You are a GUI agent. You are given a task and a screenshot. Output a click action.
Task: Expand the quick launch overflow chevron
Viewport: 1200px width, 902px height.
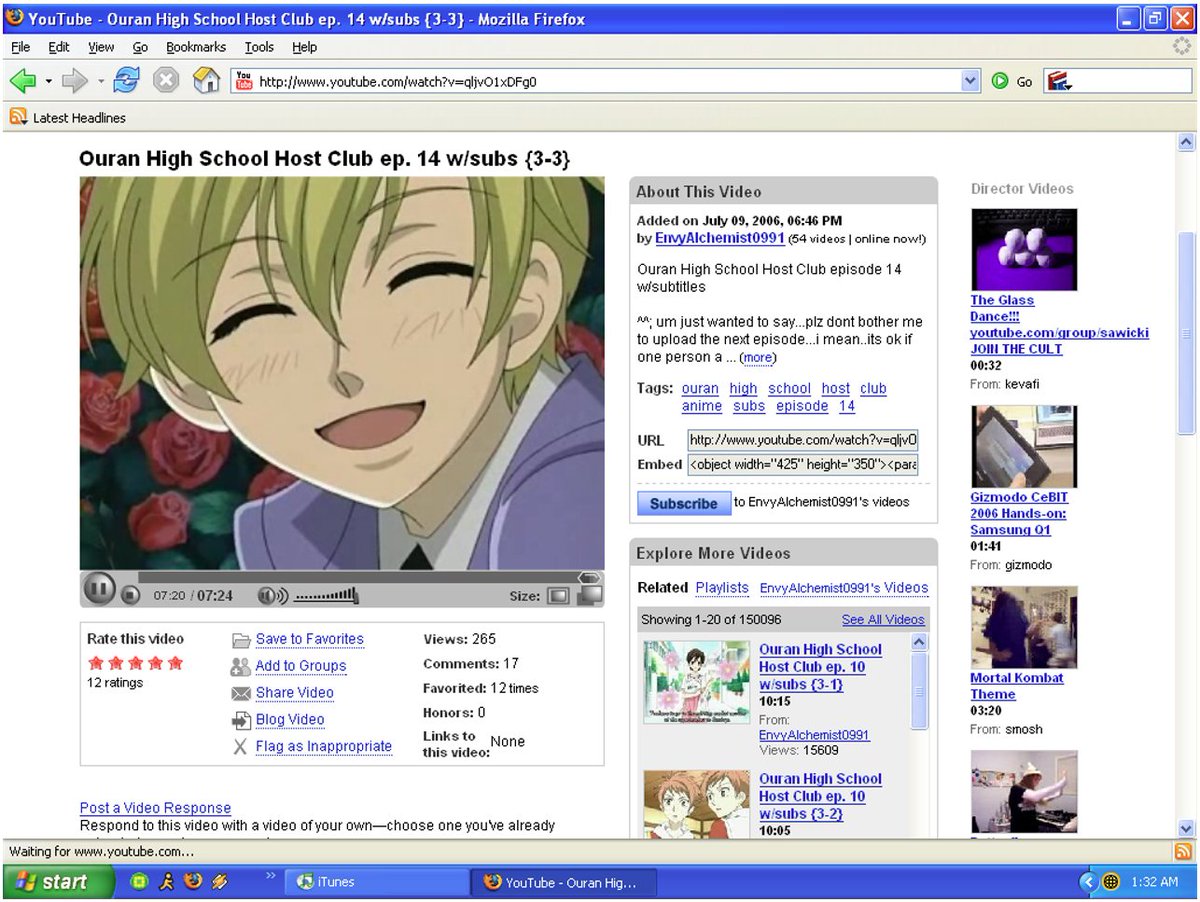pyautogui.click(x=270, y=876)
